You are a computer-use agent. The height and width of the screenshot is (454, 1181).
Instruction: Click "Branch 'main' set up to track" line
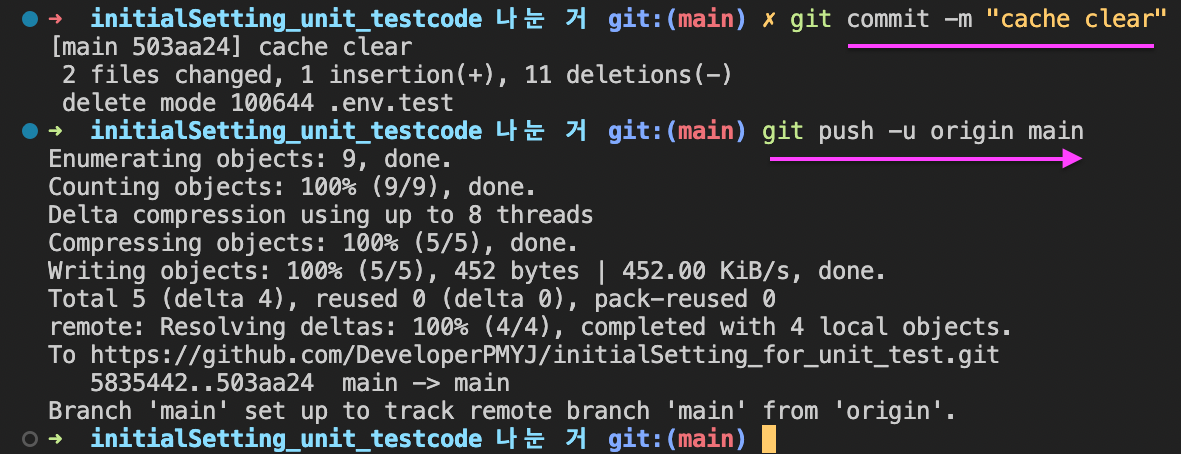(x=502, y=410)
